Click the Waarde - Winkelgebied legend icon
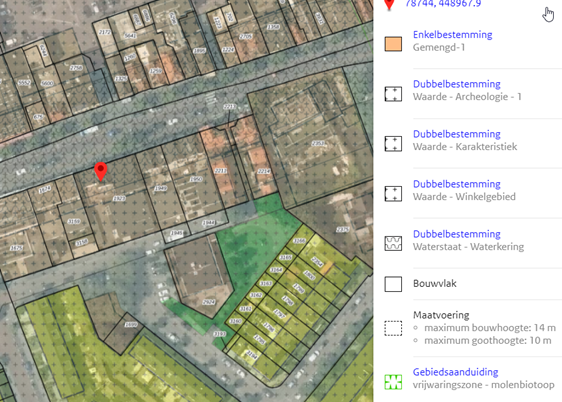 pyautogui.click(x=393, y=193)
